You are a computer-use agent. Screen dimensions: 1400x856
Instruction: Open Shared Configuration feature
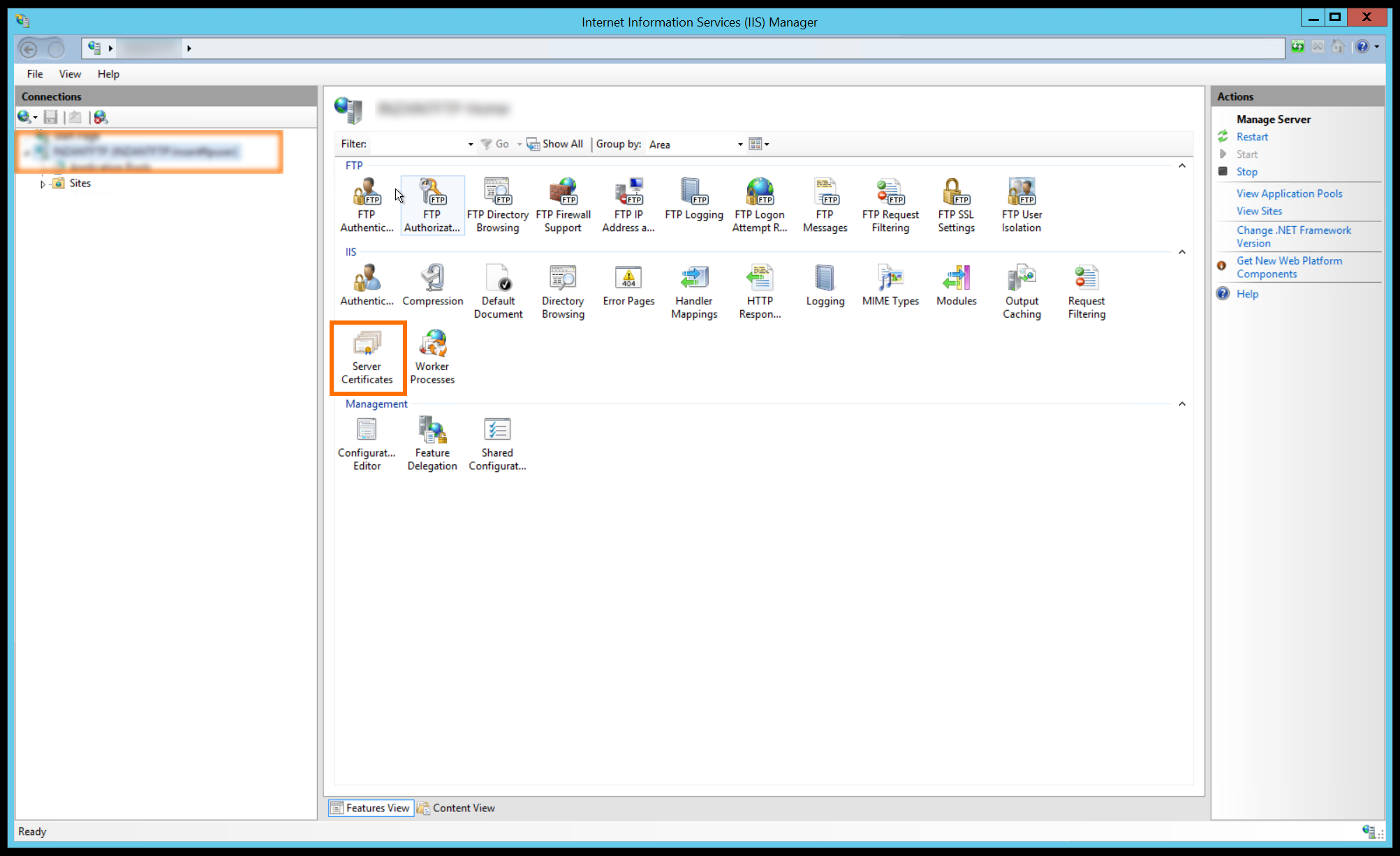point(498,444)
